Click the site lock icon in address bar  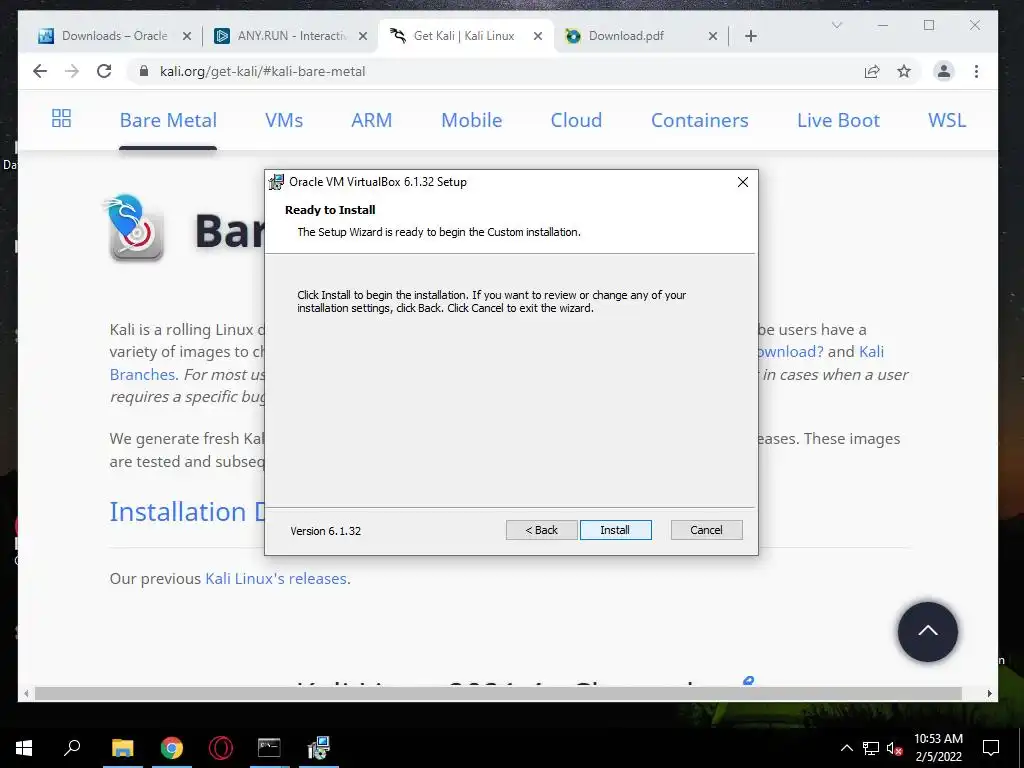click(144, 71)
